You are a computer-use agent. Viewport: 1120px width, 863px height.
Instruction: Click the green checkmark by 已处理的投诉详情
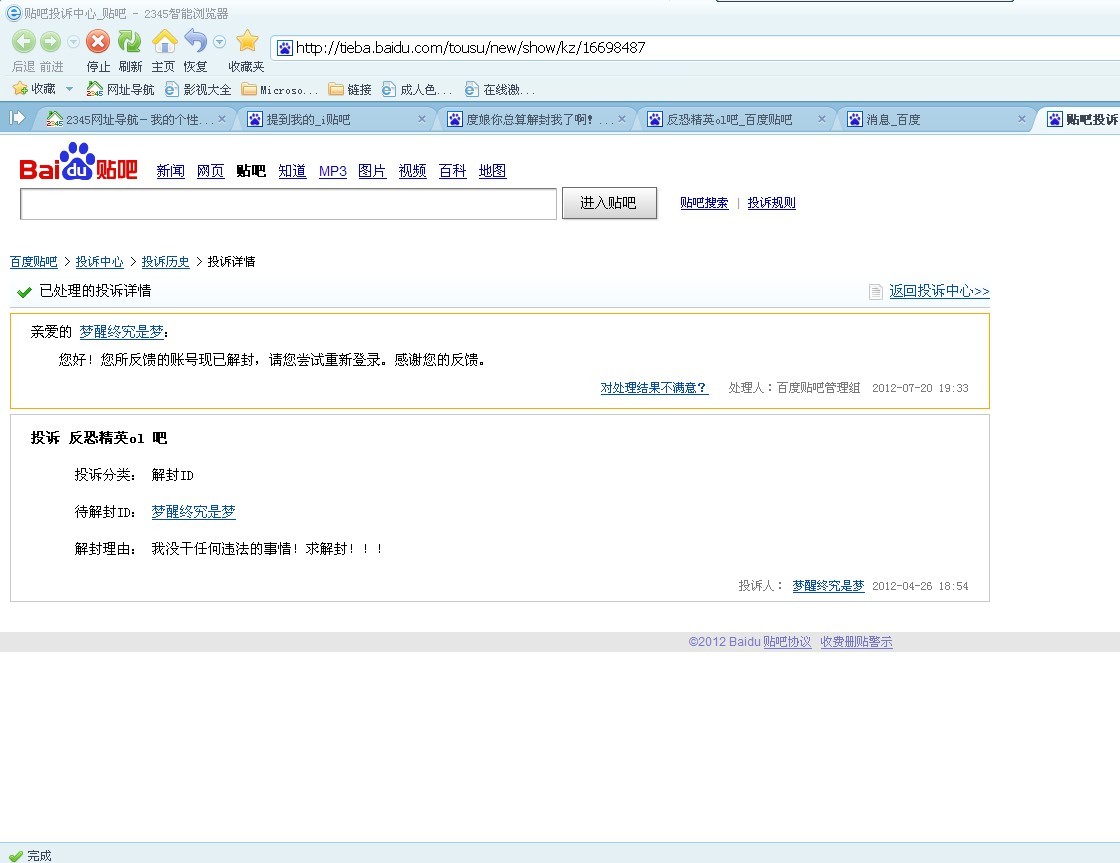coord(24,291)
